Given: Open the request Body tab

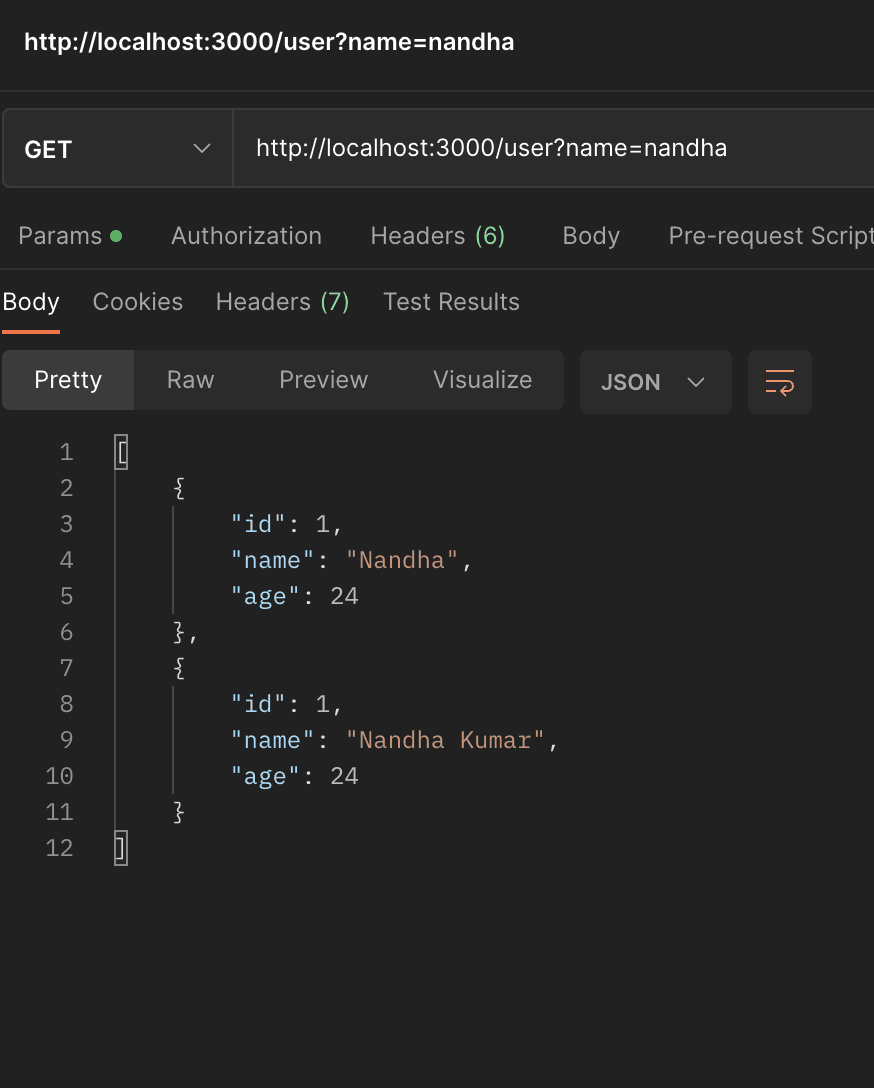Looking at the screenshot, I should coord(591,236).
